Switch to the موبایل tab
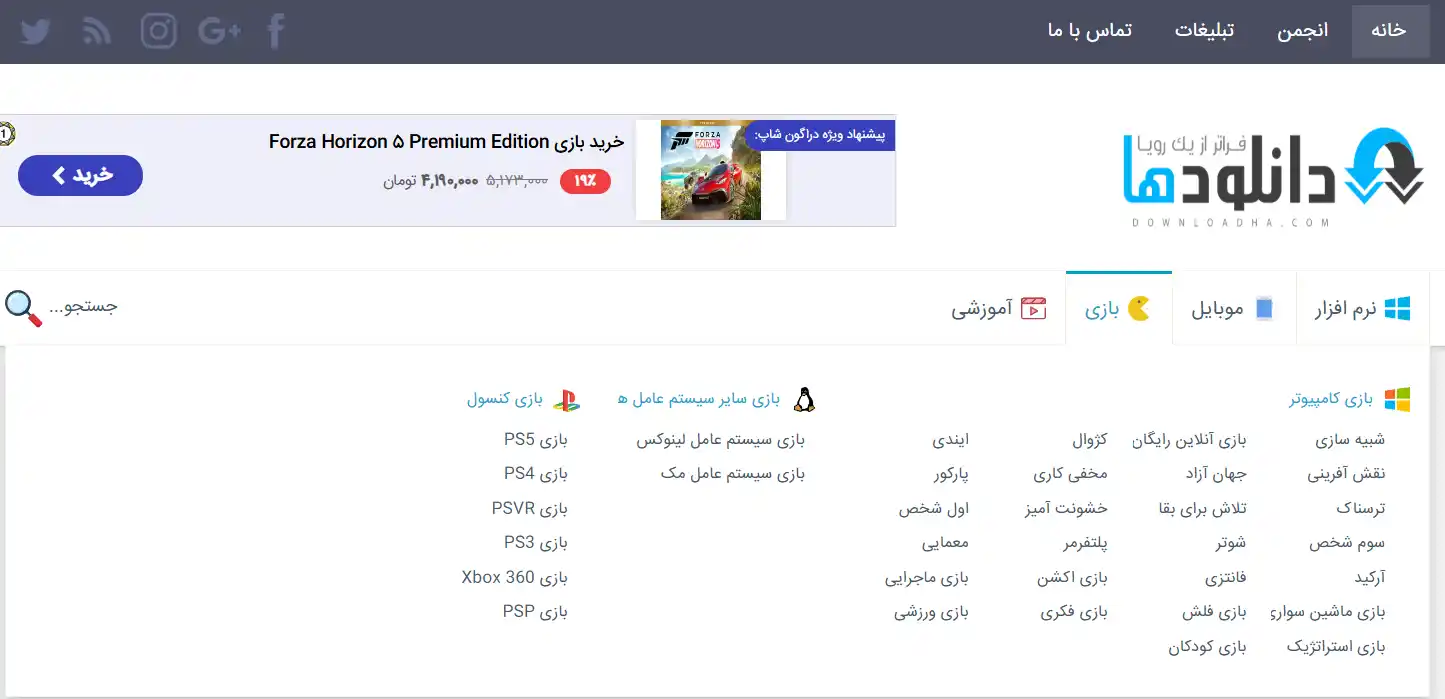 (x=1232, y=309)
